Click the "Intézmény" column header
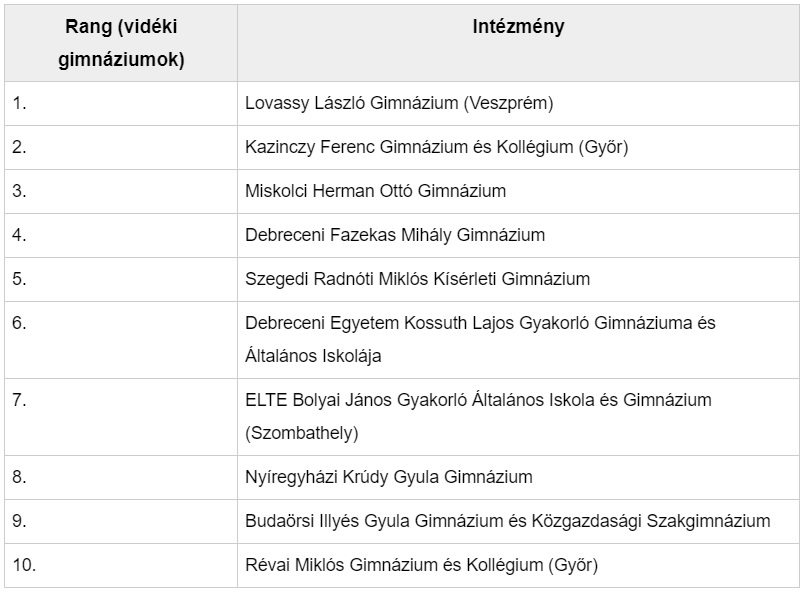805x593 pixels. pyautogui.click(x=518, y=28)
